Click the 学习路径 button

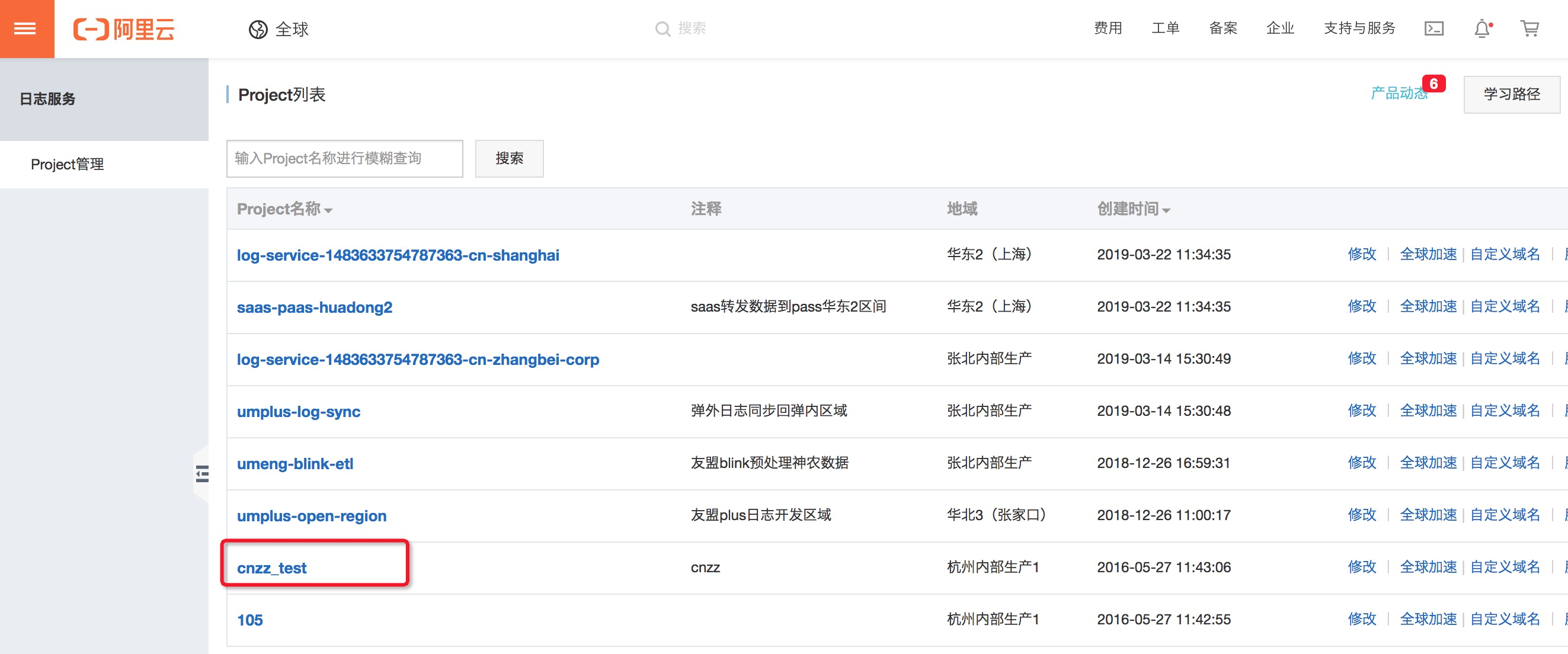[x=1511, y=94]
